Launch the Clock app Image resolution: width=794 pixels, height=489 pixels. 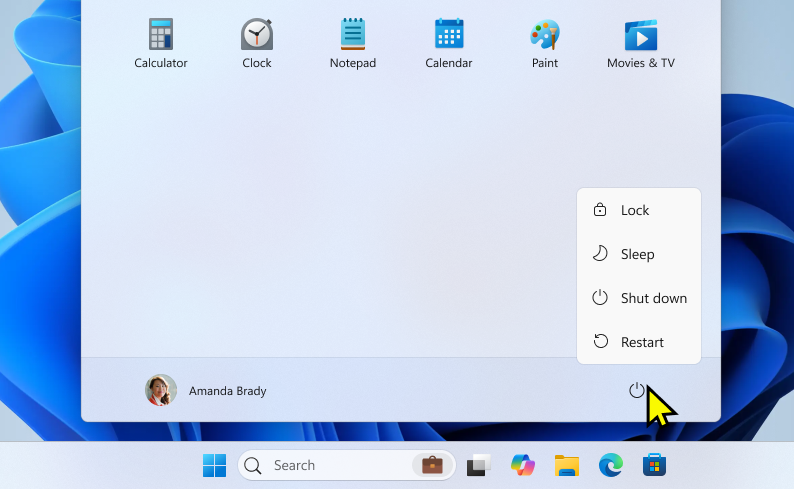(x=257, y=43)
